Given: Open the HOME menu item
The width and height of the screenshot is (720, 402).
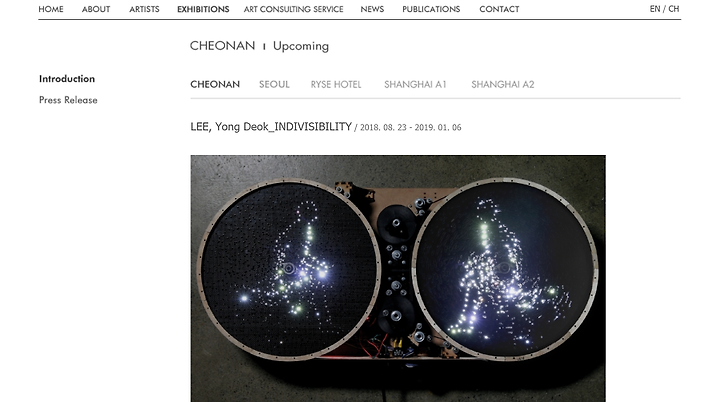Looking at the screenshot, I should [51, 9].
